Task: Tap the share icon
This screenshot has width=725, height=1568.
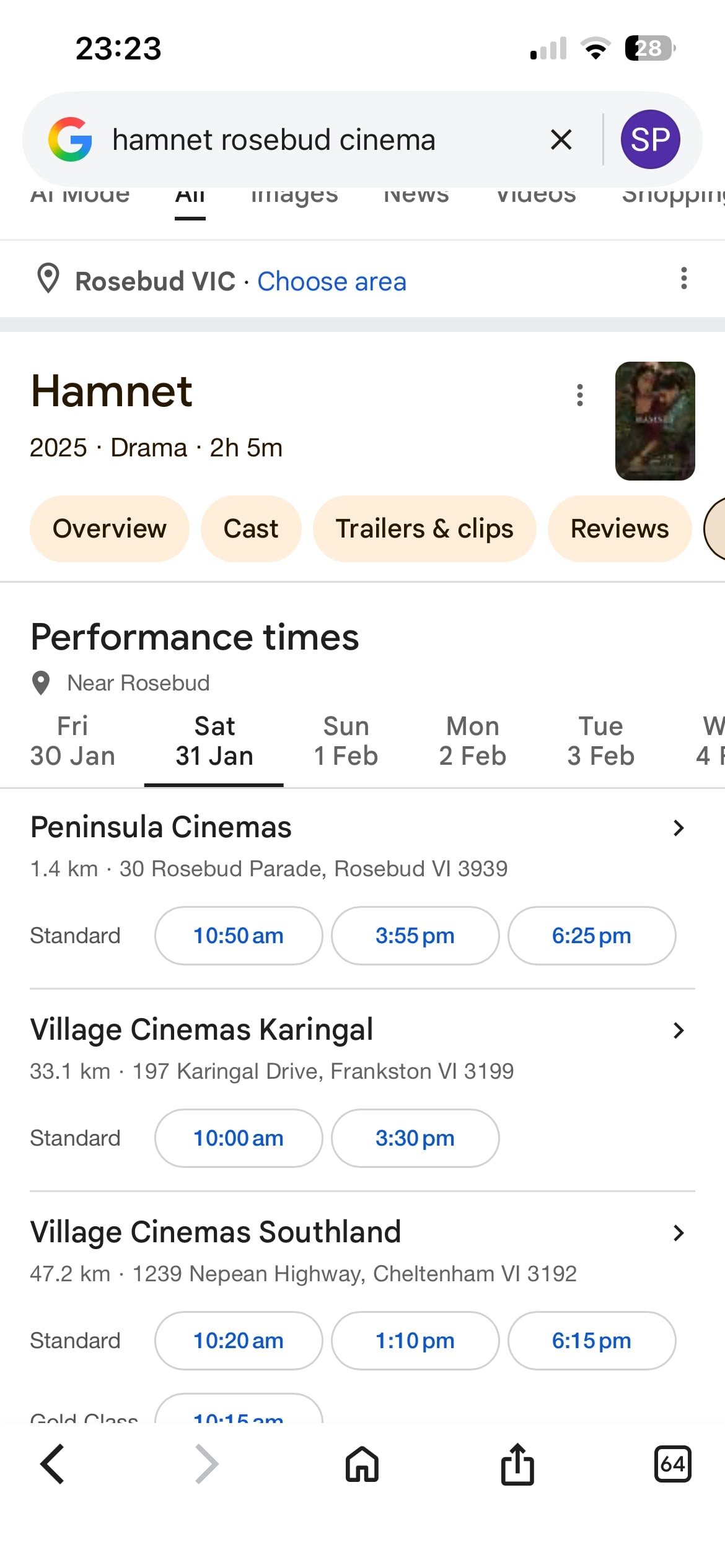Action: click(x=517, y=1464)
